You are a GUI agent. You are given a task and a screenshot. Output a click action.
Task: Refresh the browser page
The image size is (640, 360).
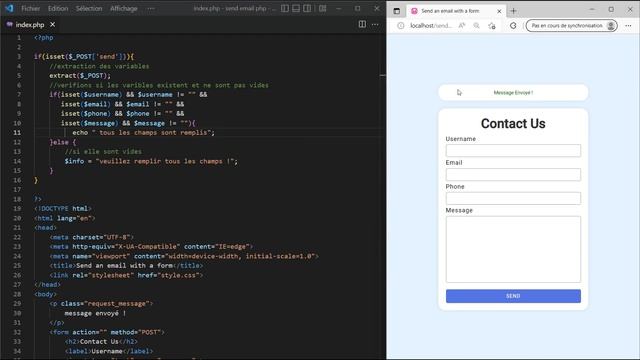tap(513, 26)
